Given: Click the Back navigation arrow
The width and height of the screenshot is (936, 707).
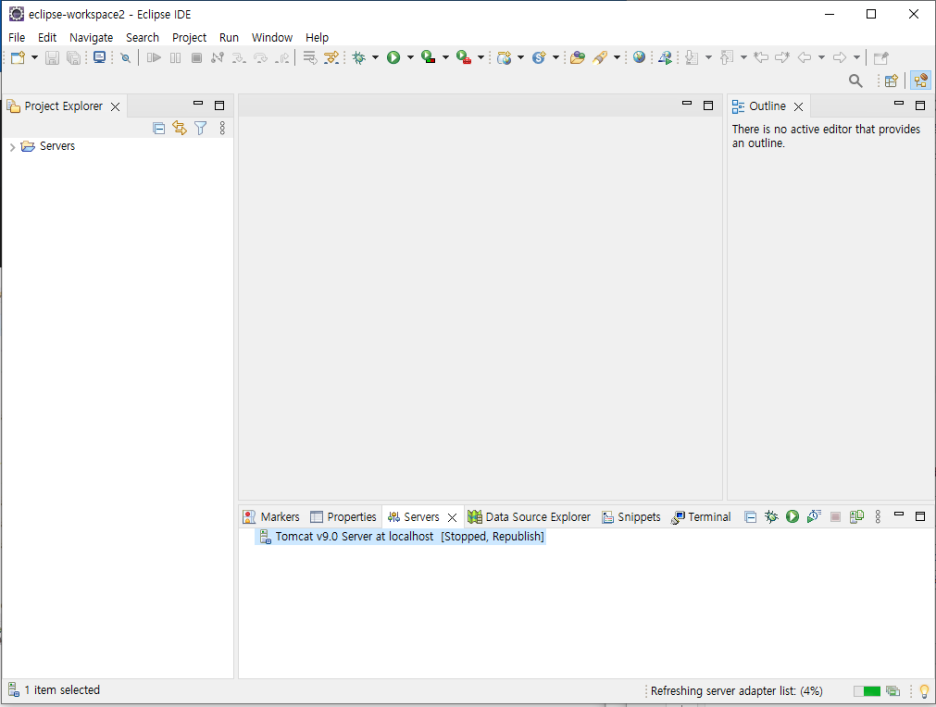Looking at the screenshot, I should point(805,58).
